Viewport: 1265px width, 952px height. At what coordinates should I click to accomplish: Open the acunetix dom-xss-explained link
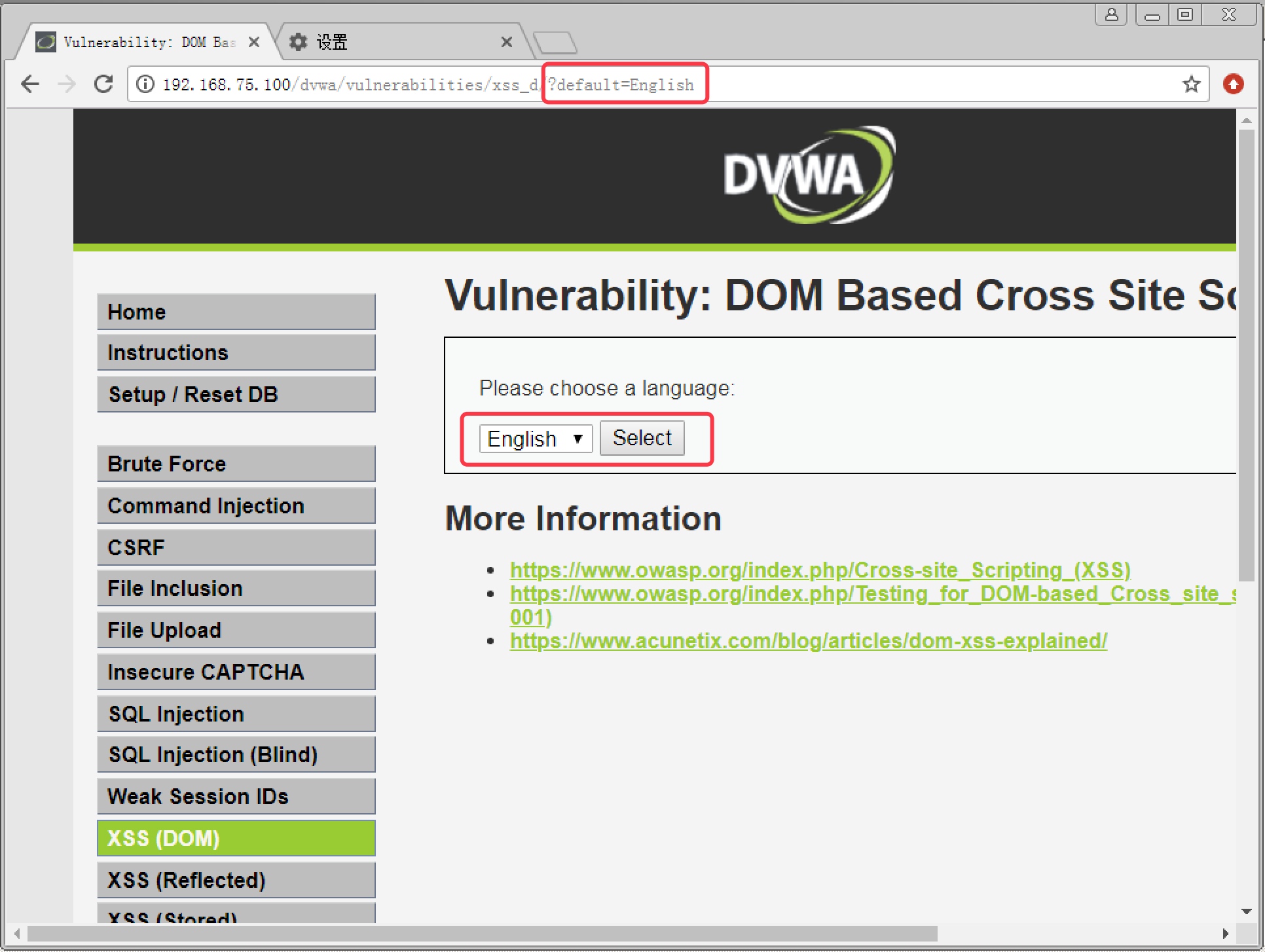[808, 640]
